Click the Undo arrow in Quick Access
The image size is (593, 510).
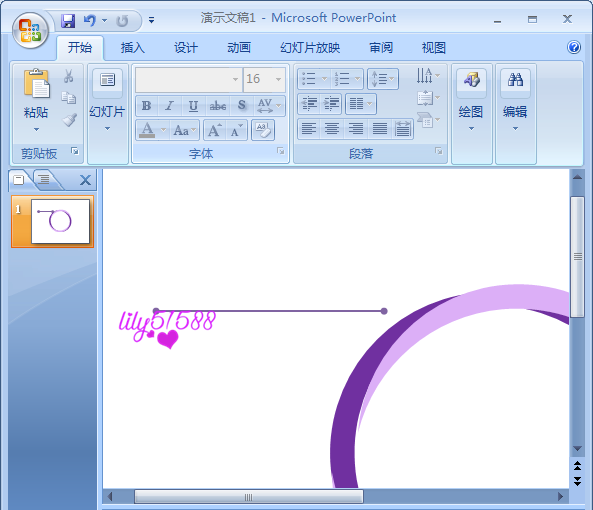click(x=90, y=20)
